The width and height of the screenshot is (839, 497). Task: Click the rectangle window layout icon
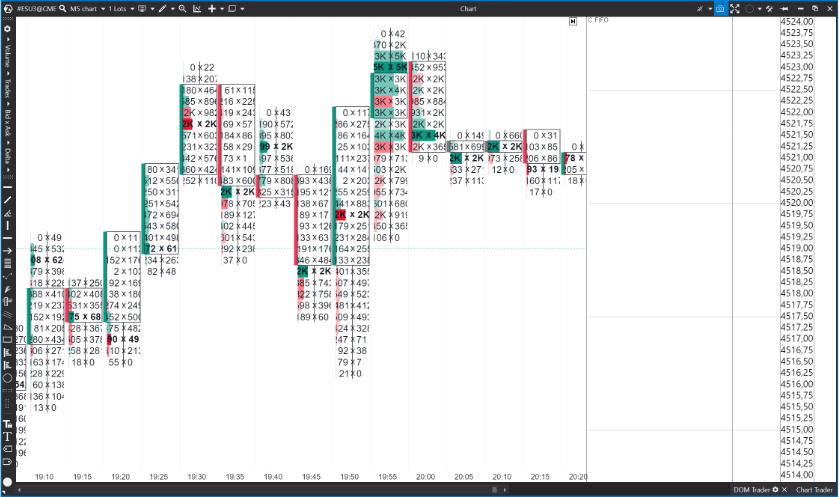click(232, 9)
